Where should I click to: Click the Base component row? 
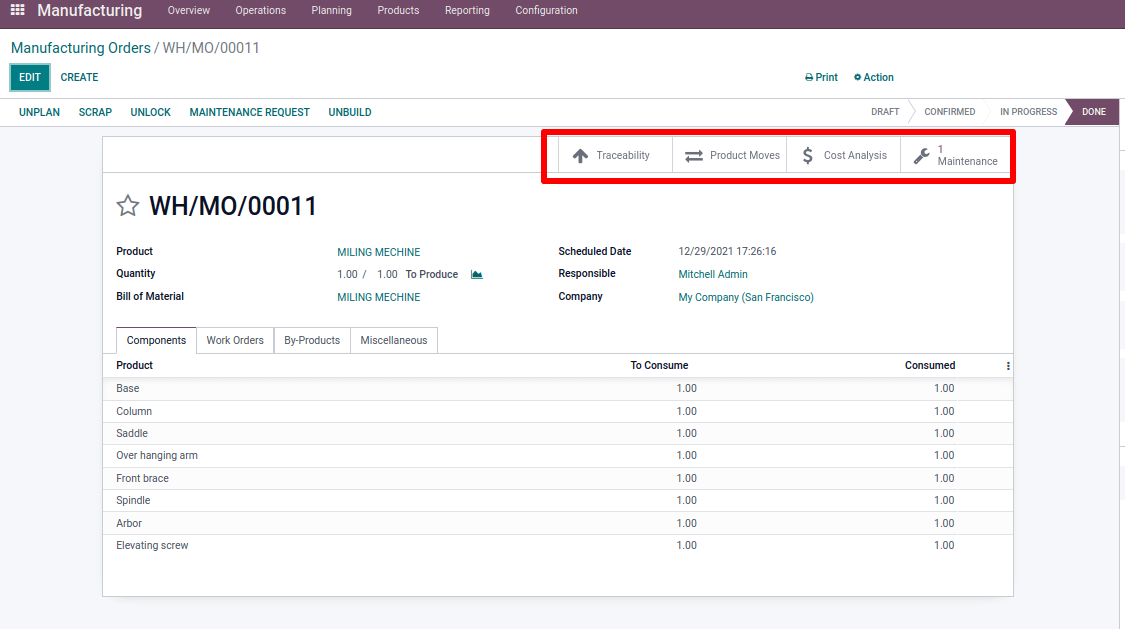[x=557, y=389]
